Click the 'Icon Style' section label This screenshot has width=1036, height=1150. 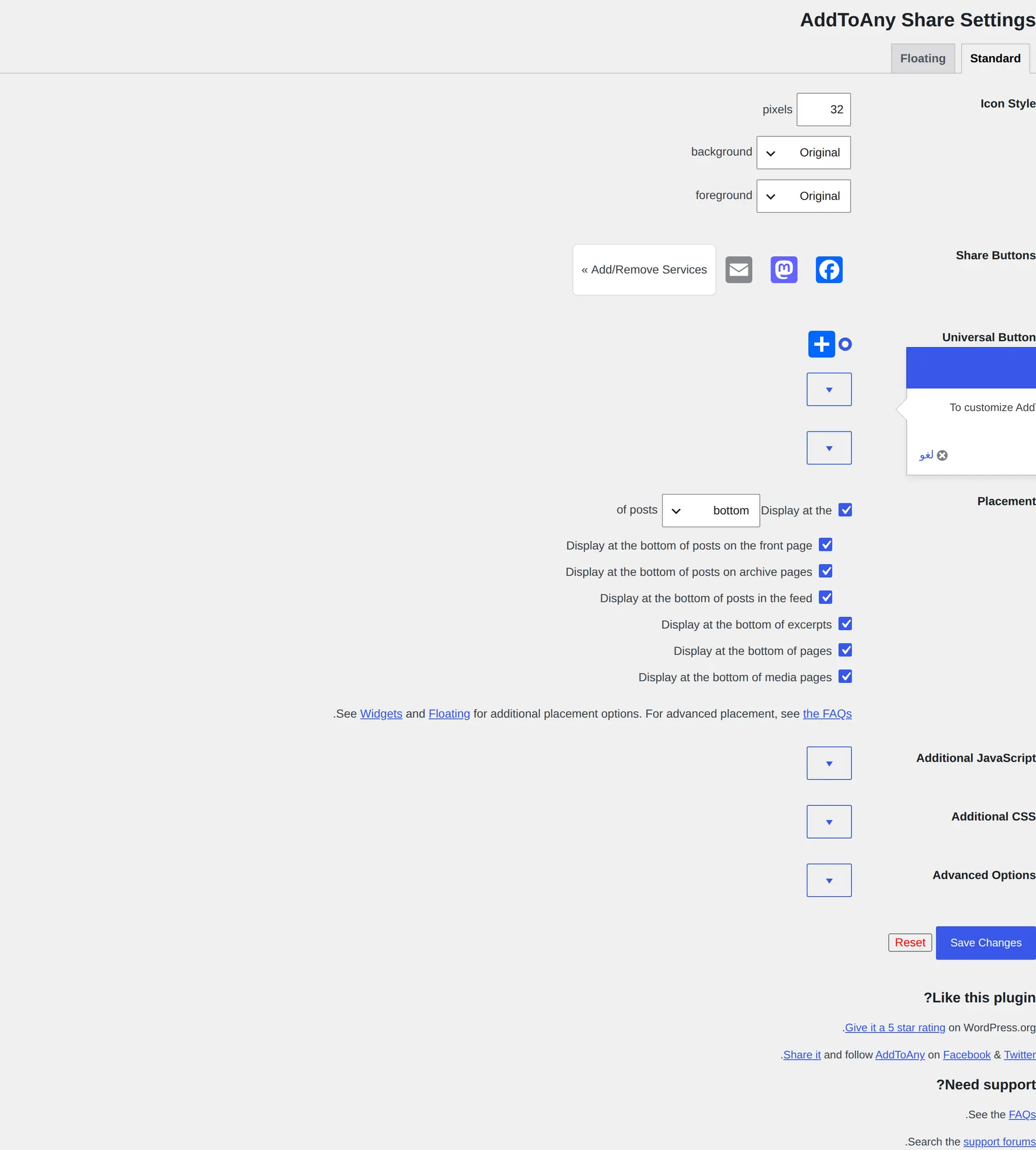click(1007, 104)
